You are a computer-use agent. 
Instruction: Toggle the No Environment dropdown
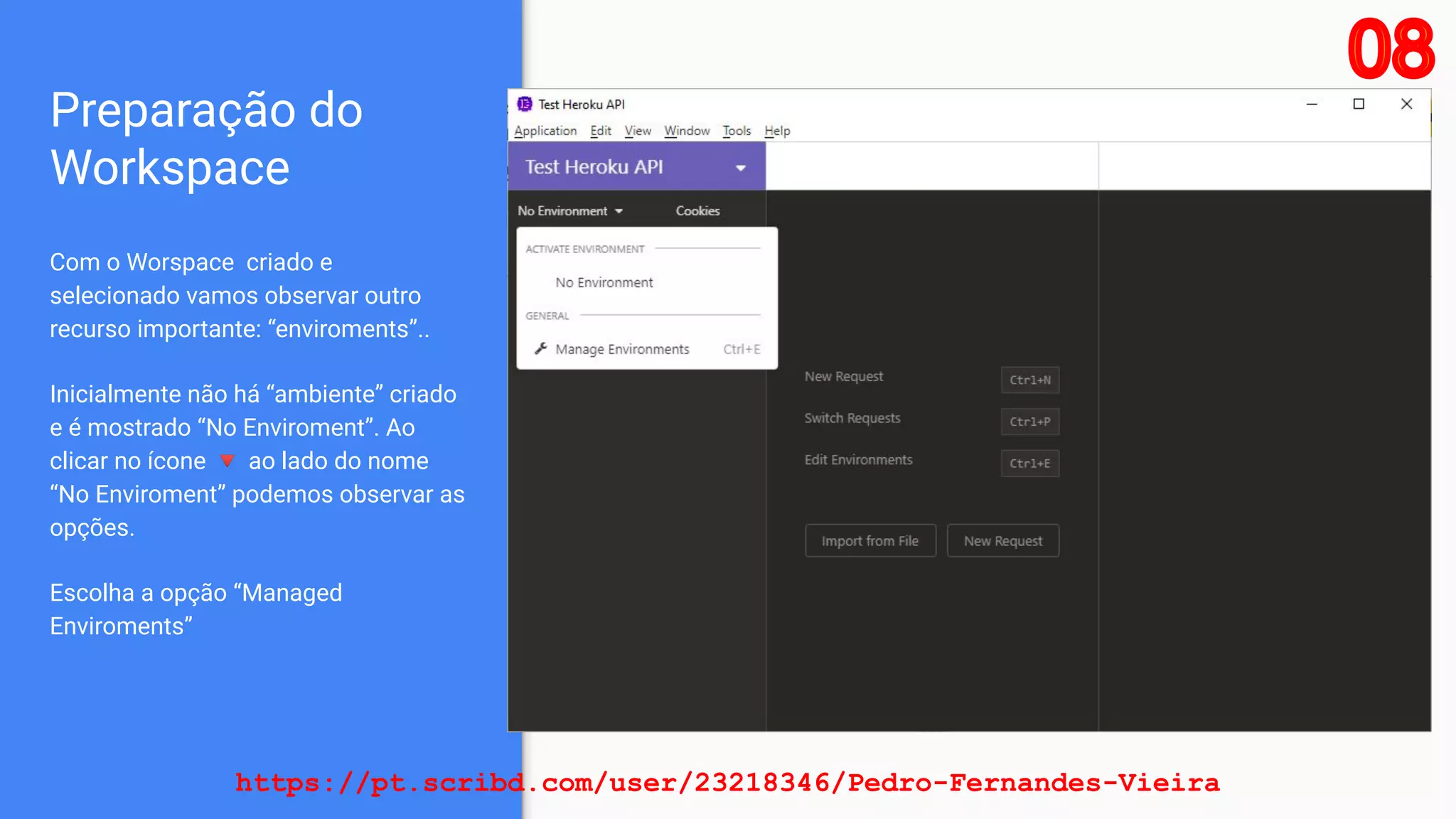pos(570,211)
